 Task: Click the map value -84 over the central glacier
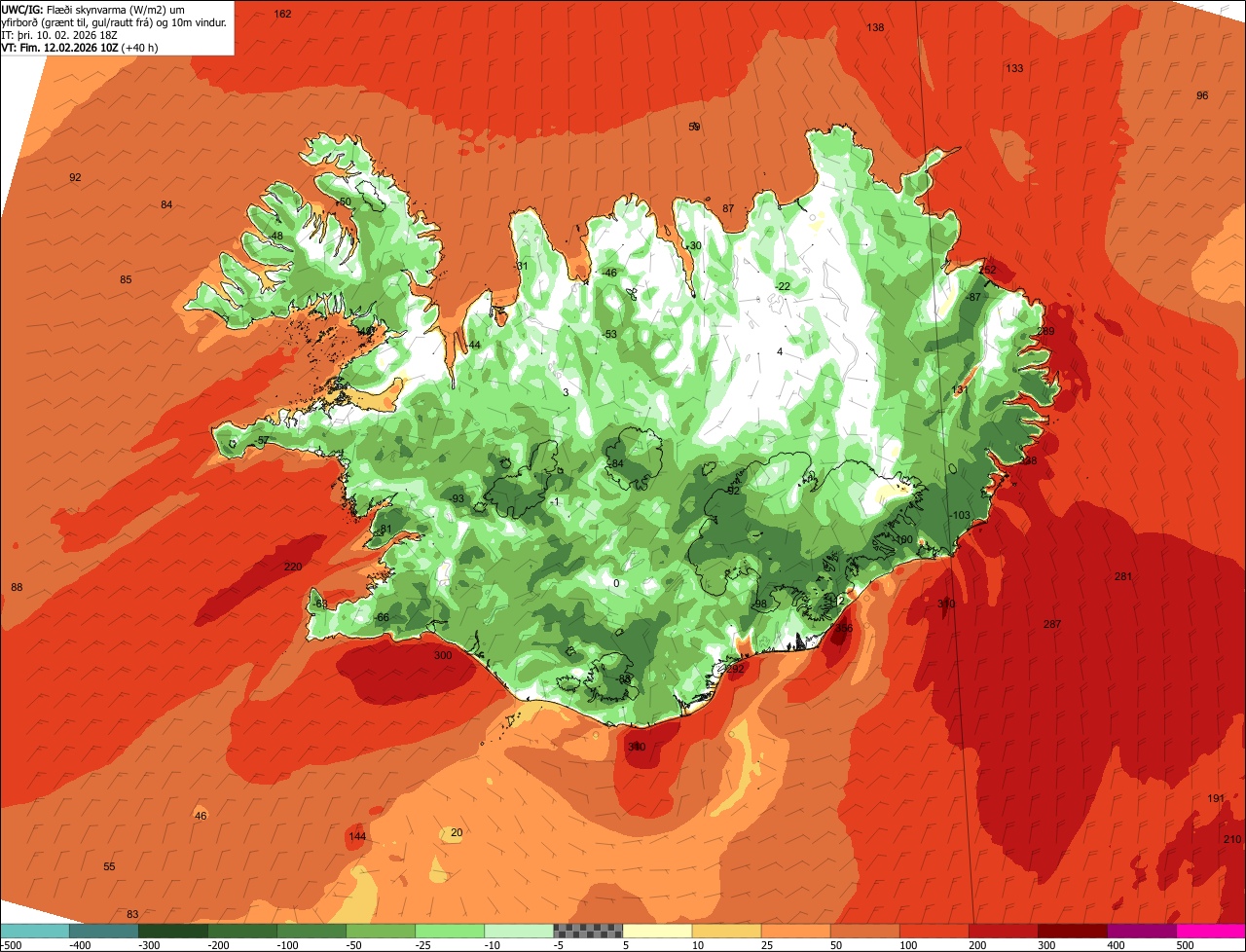[x=615, y=463]
